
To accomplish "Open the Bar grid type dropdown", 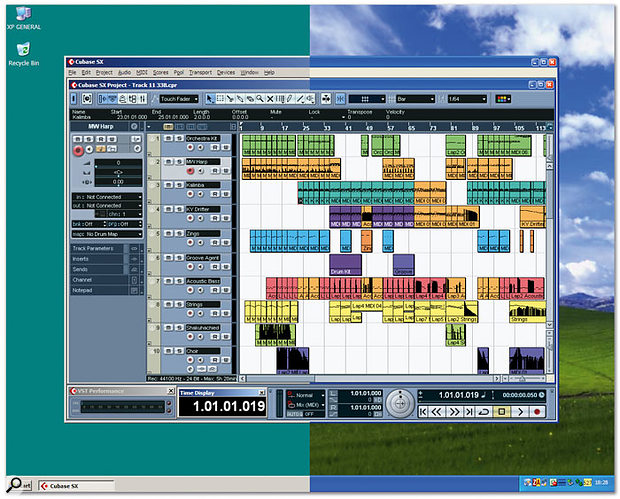I will coord(416,99).
